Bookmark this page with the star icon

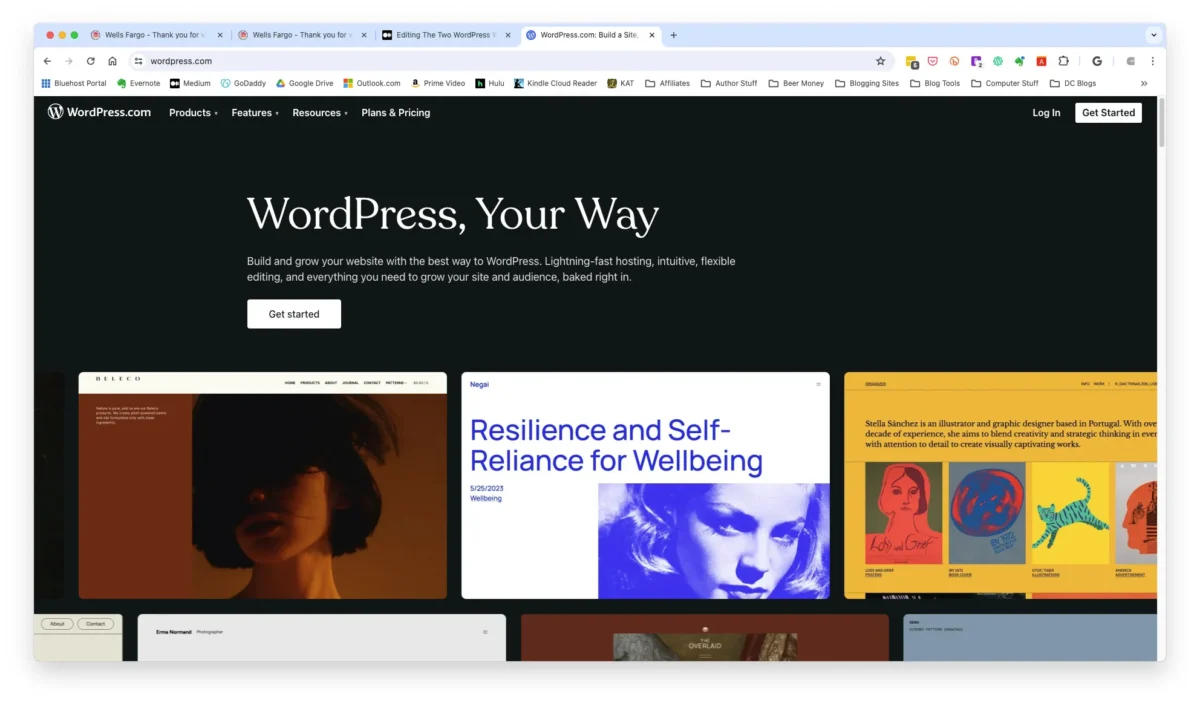click(880, 61)
